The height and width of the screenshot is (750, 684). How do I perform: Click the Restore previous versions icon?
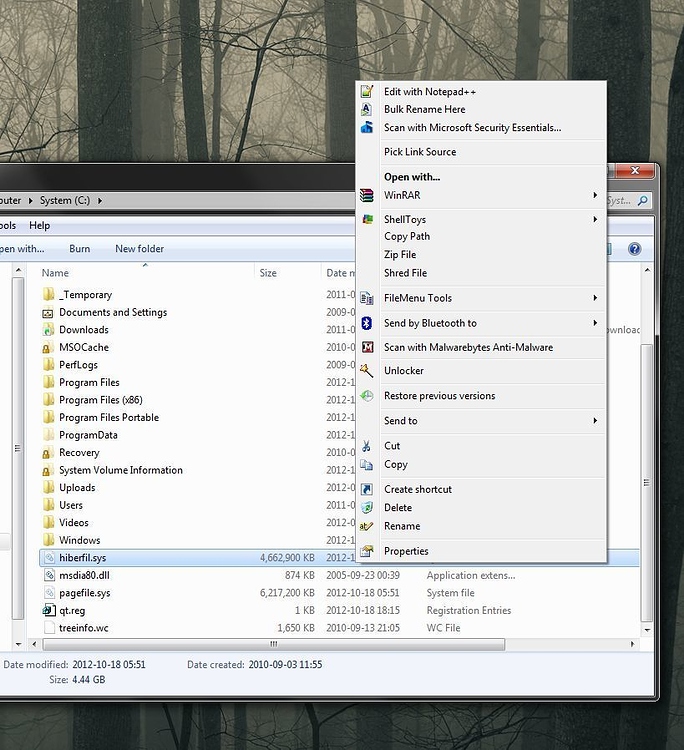pos(367,396)
